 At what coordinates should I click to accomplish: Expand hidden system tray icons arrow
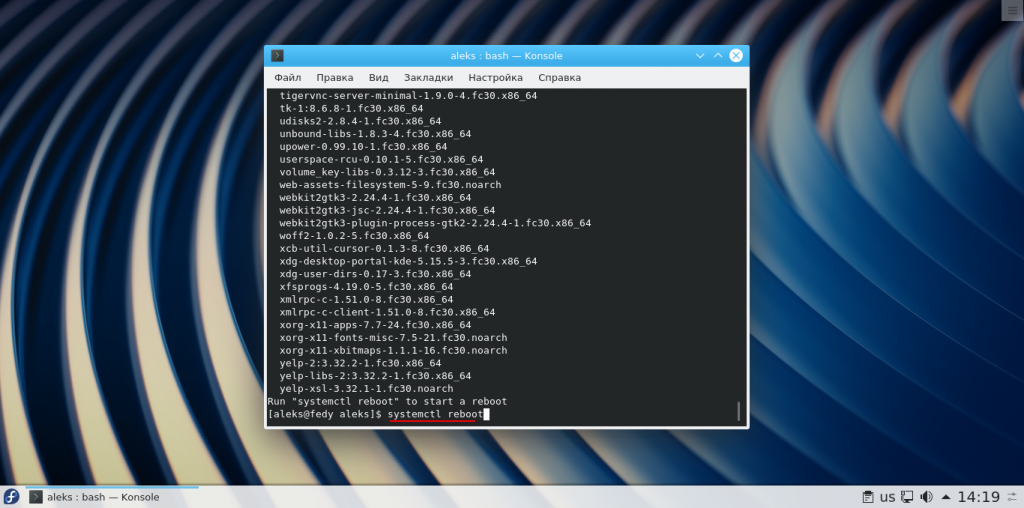pos(945,497)
